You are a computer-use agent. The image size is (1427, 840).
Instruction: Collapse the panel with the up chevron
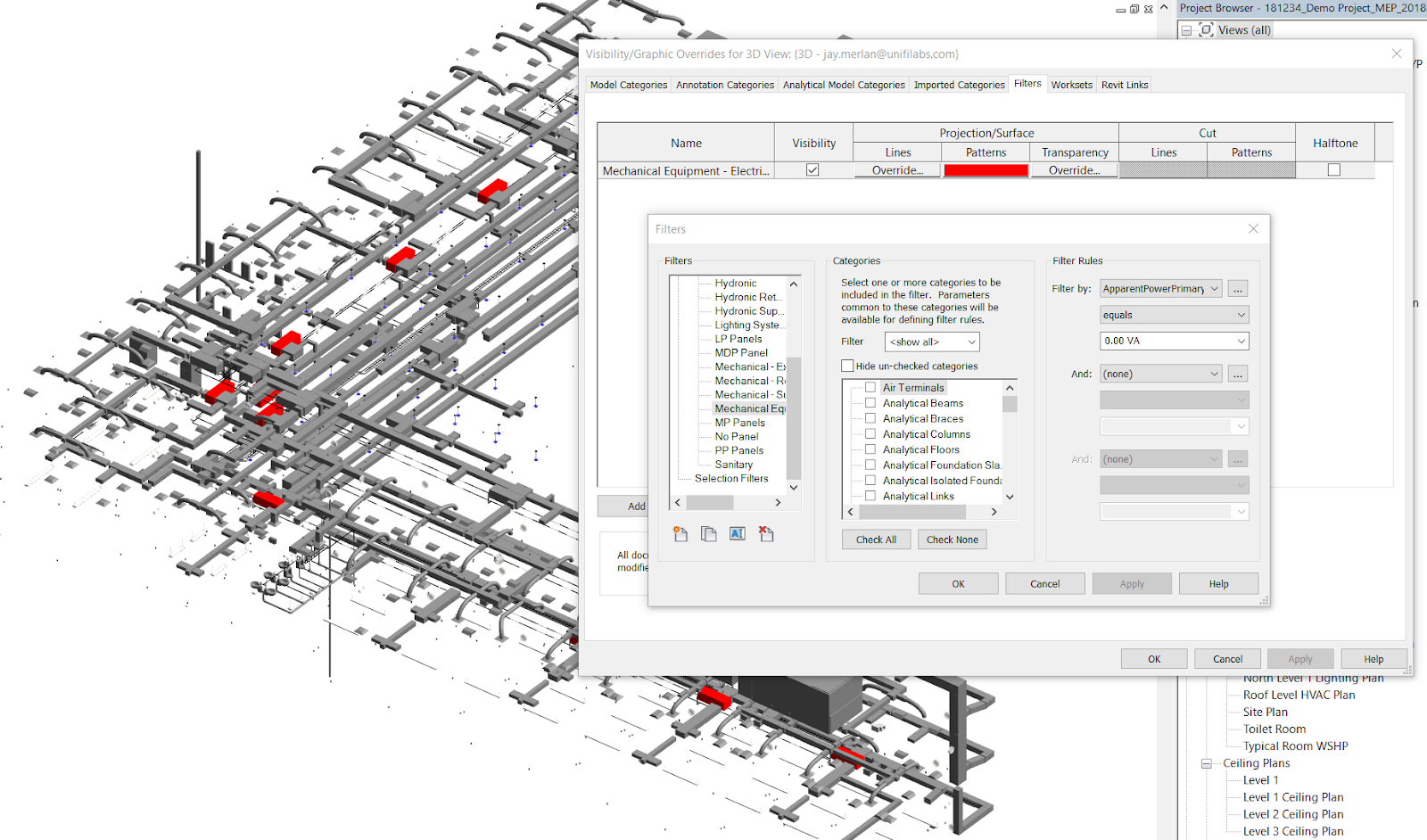pyautogui.click(x=1164, y=8)
